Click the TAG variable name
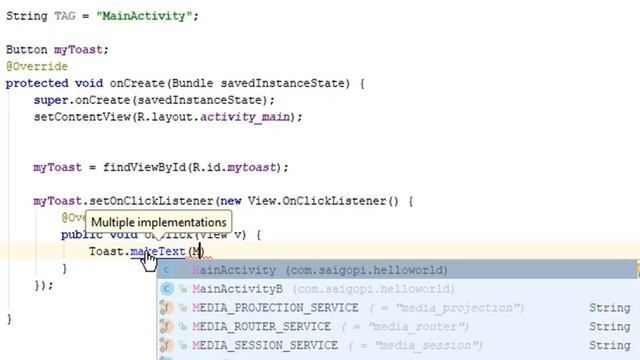The height and width of the screenshot is (360, 640). pyautogui.click(x=65, y=16)
